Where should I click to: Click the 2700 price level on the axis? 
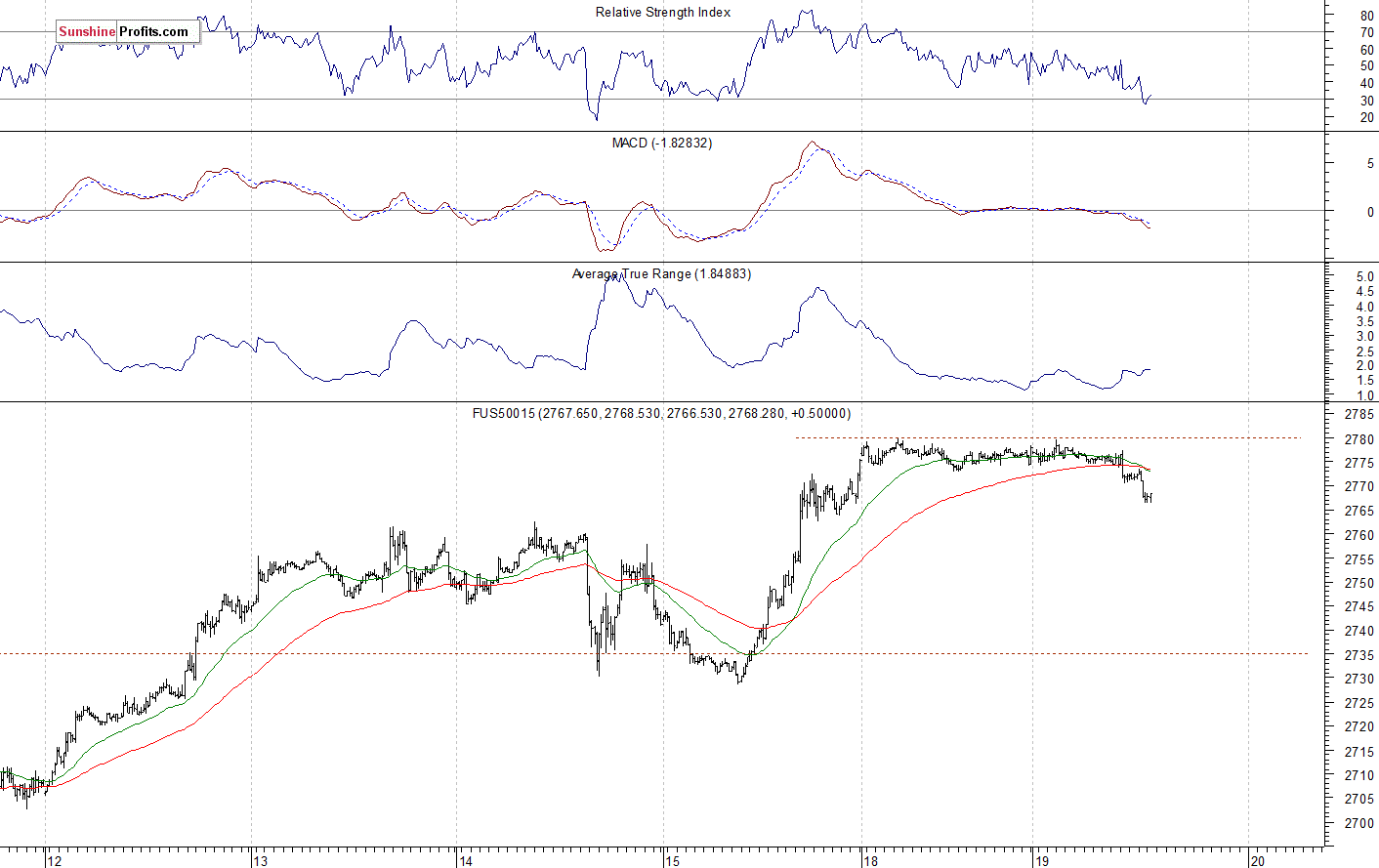pos(1358,823)
